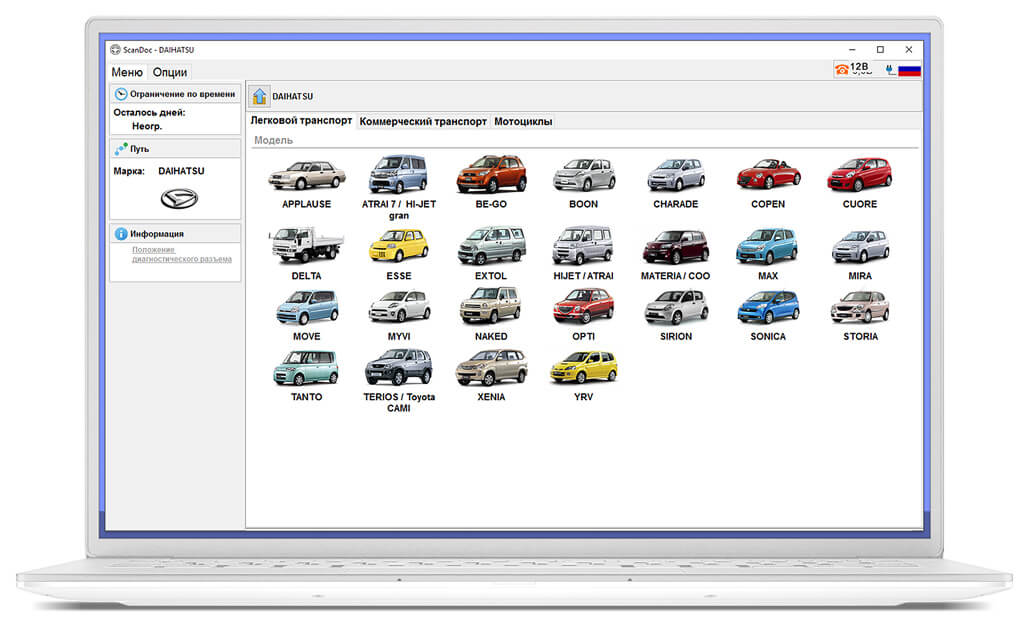Close the ScanDoc window

point(908,50)
